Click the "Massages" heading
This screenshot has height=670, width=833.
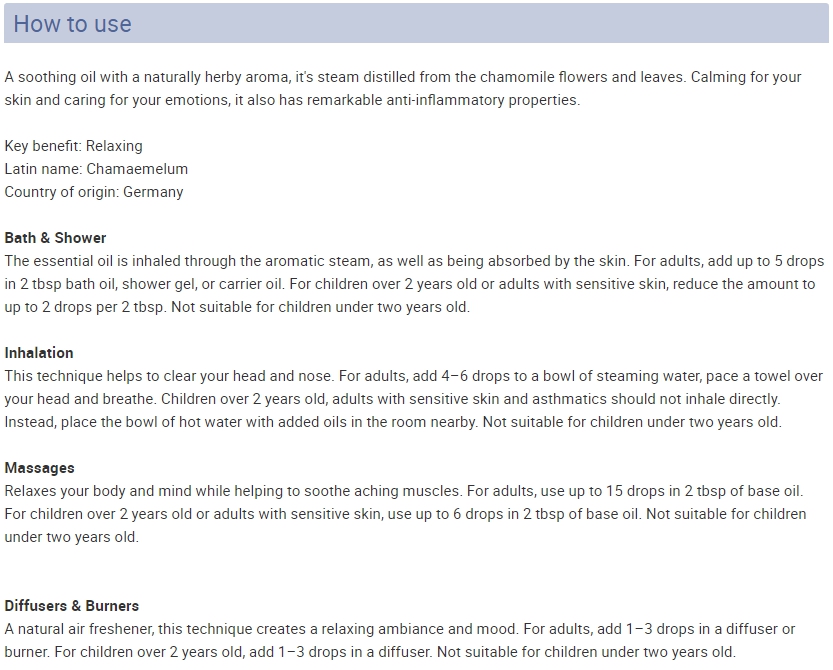39,468
